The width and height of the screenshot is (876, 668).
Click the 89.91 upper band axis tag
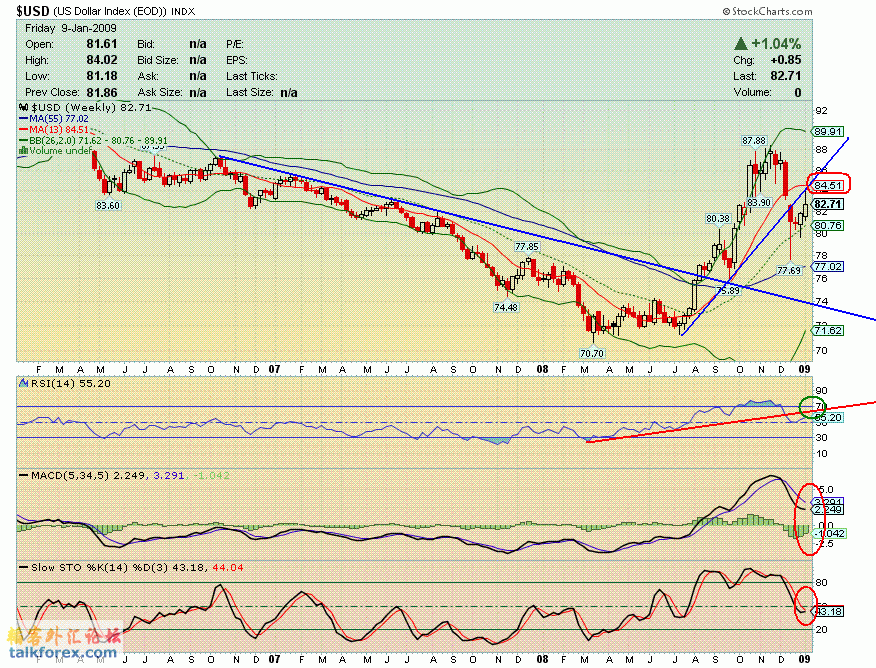827,132
